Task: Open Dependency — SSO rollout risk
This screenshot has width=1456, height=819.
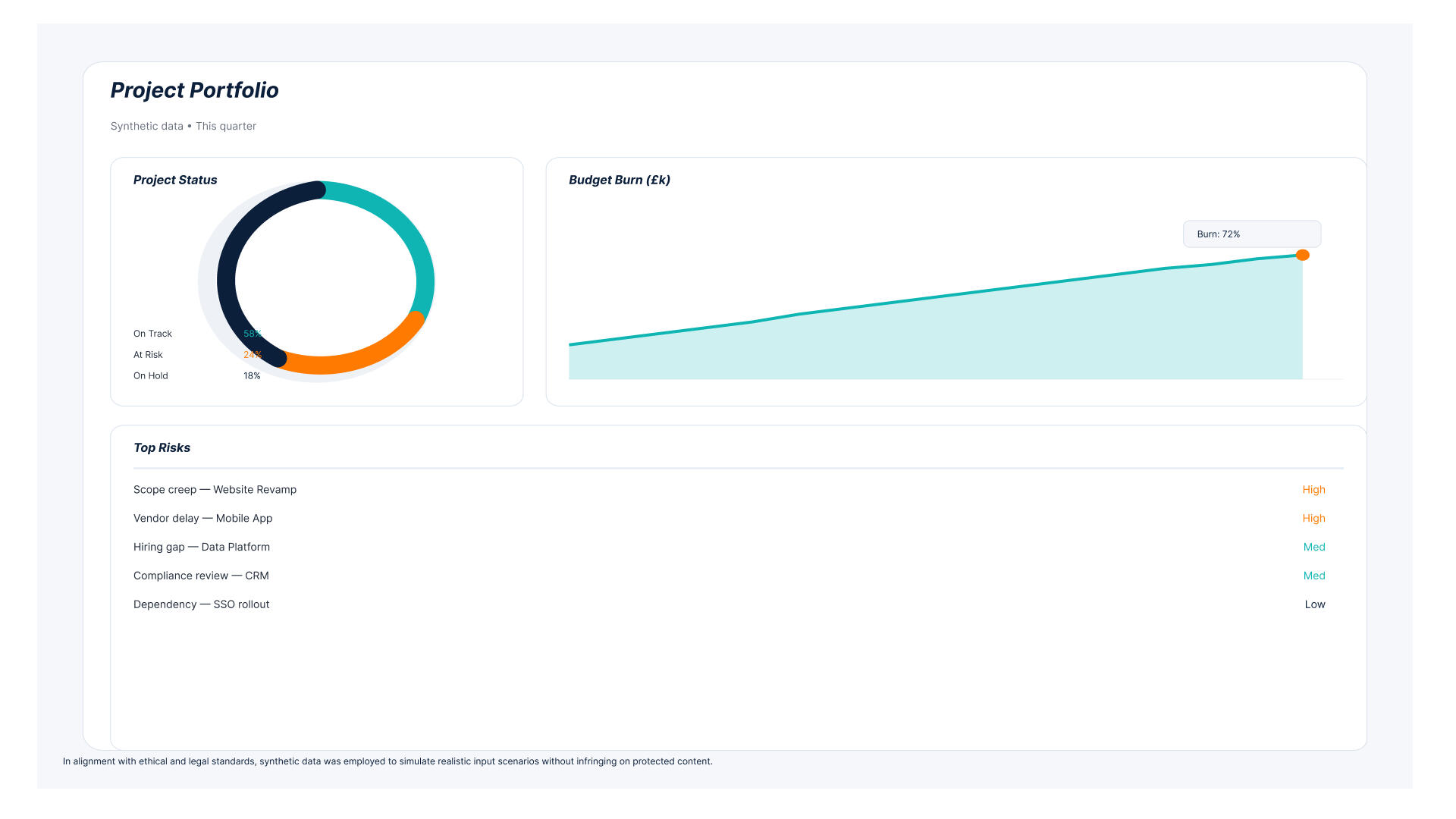Action: [x=201, y=605]
